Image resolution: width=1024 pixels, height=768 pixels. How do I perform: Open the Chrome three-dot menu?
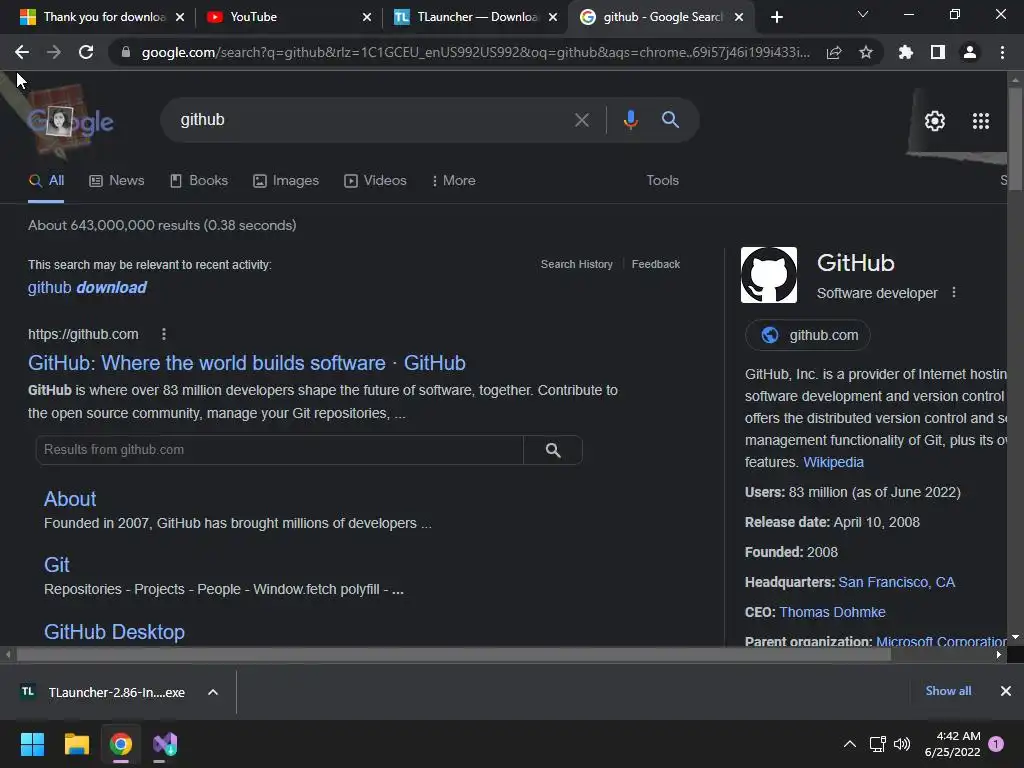pyautogui.click(x=1002, y=52)
